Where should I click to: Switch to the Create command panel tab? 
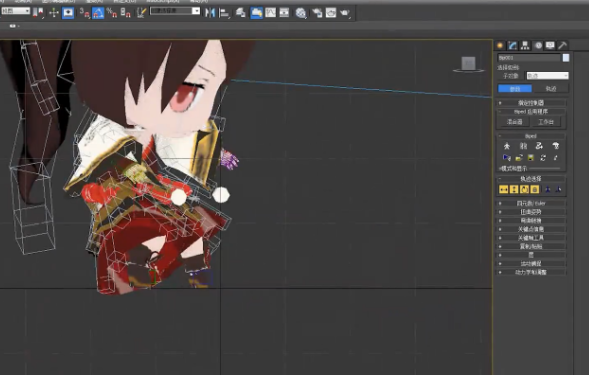(x=500, y=45)
